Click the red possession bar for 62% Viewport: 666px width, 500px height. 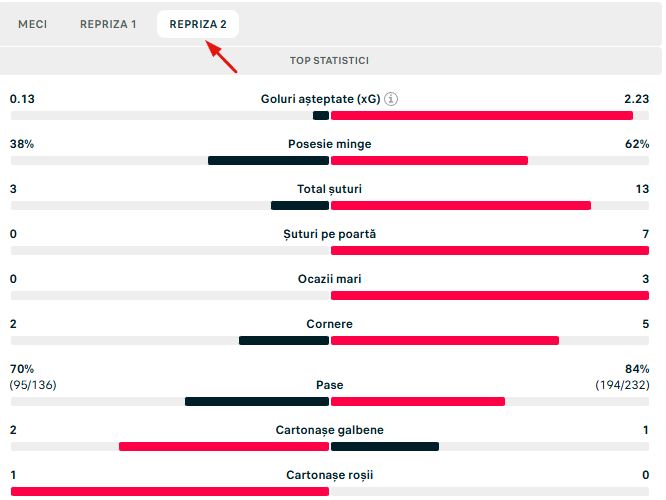click(429, 161)
